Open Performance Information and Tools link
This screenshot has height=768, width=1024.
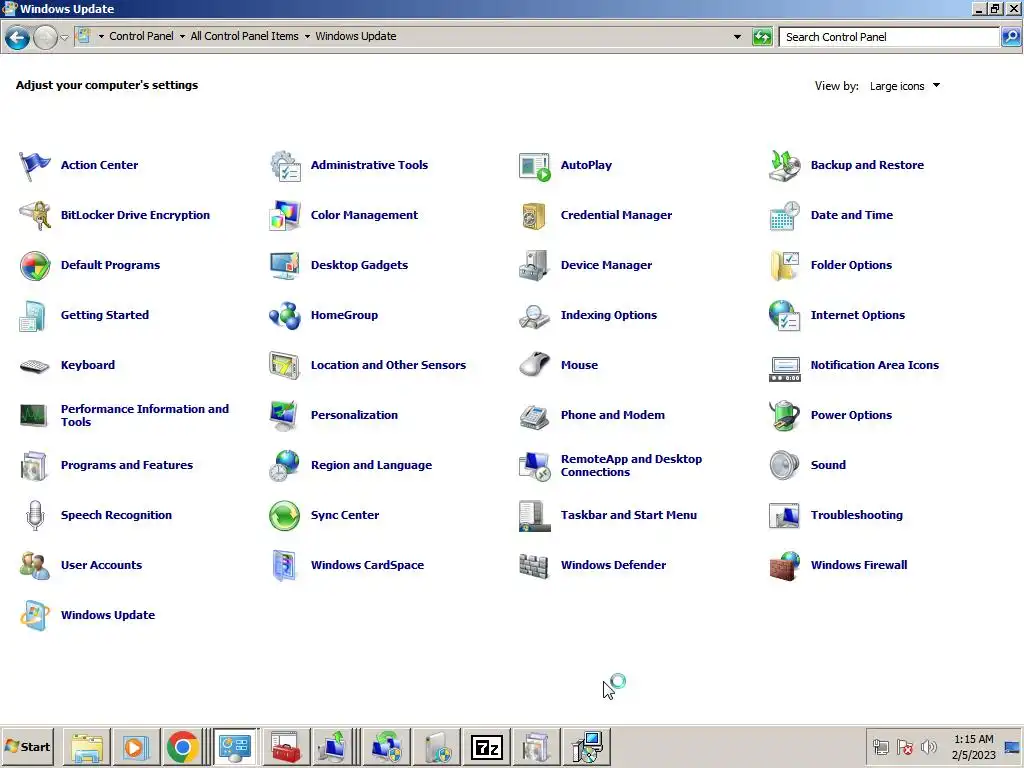144,415
